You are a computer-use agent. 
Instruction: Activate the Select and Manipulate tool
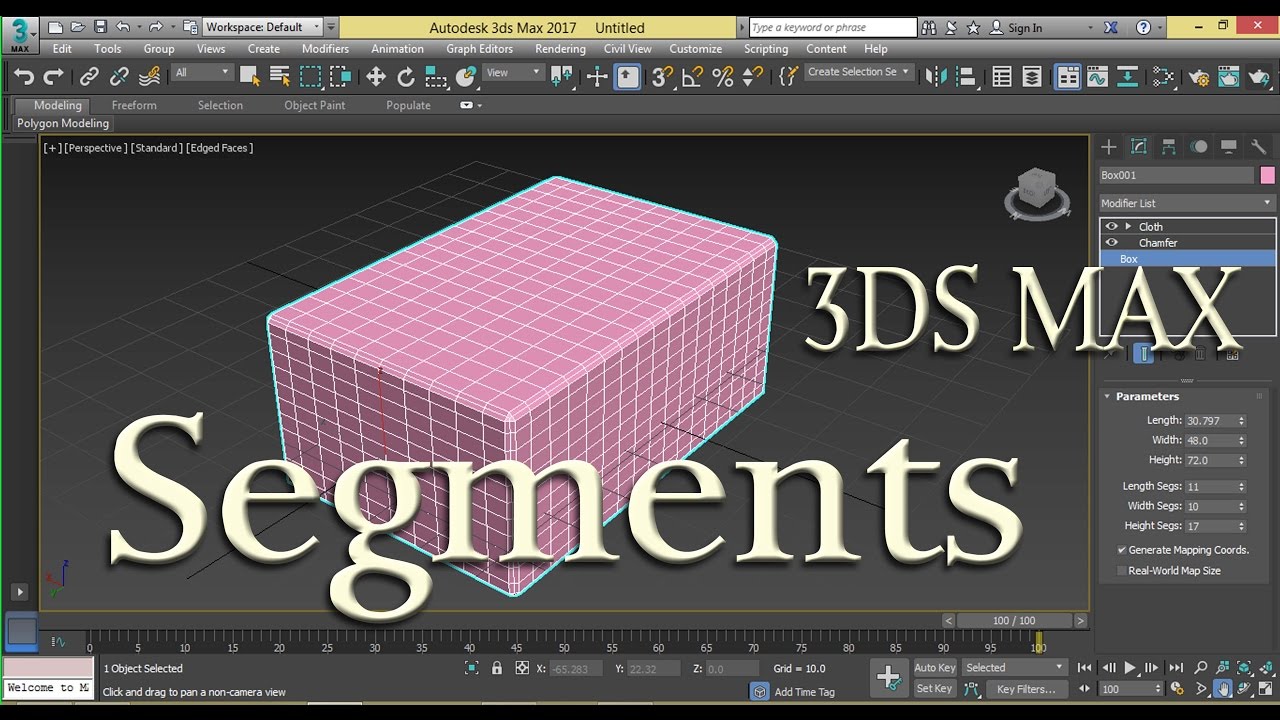(x=597, y=76)
